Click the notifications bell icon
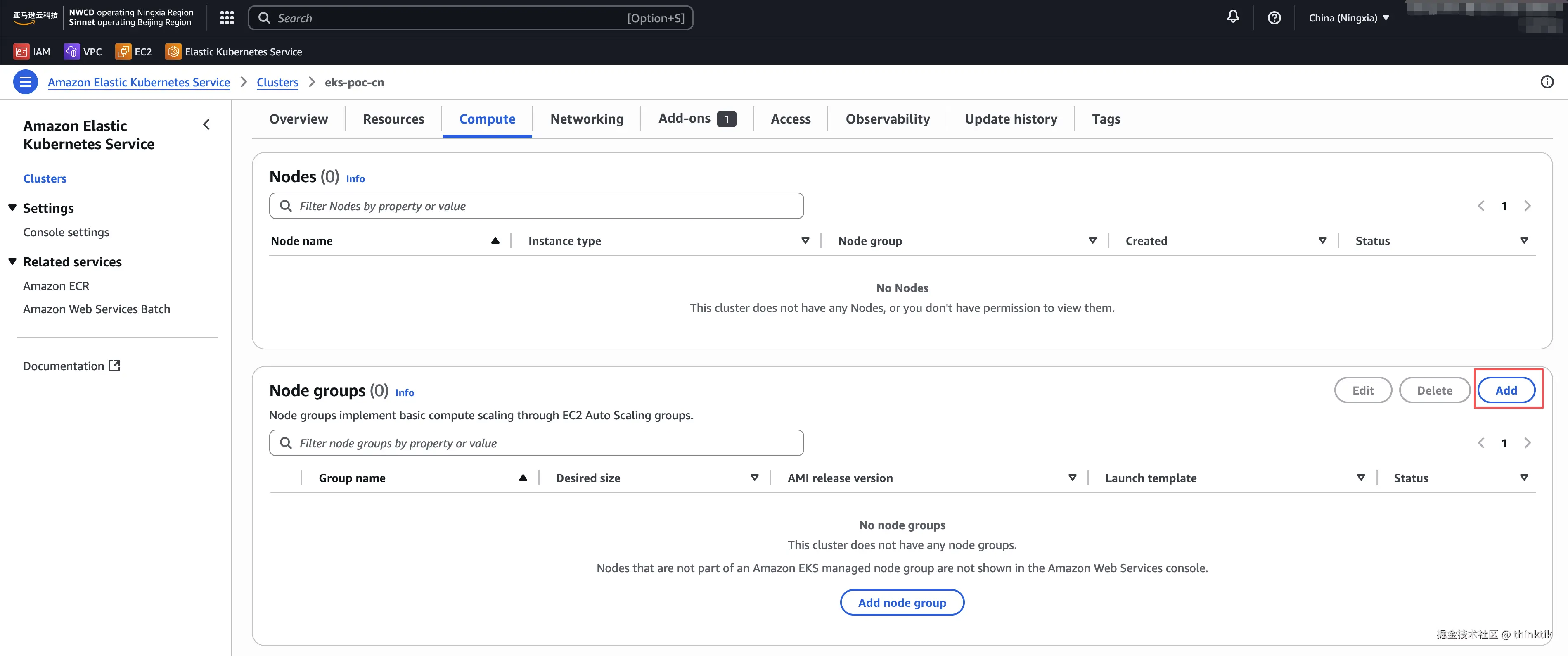Screen dimensions: 1568x656 click(1233, 18)
